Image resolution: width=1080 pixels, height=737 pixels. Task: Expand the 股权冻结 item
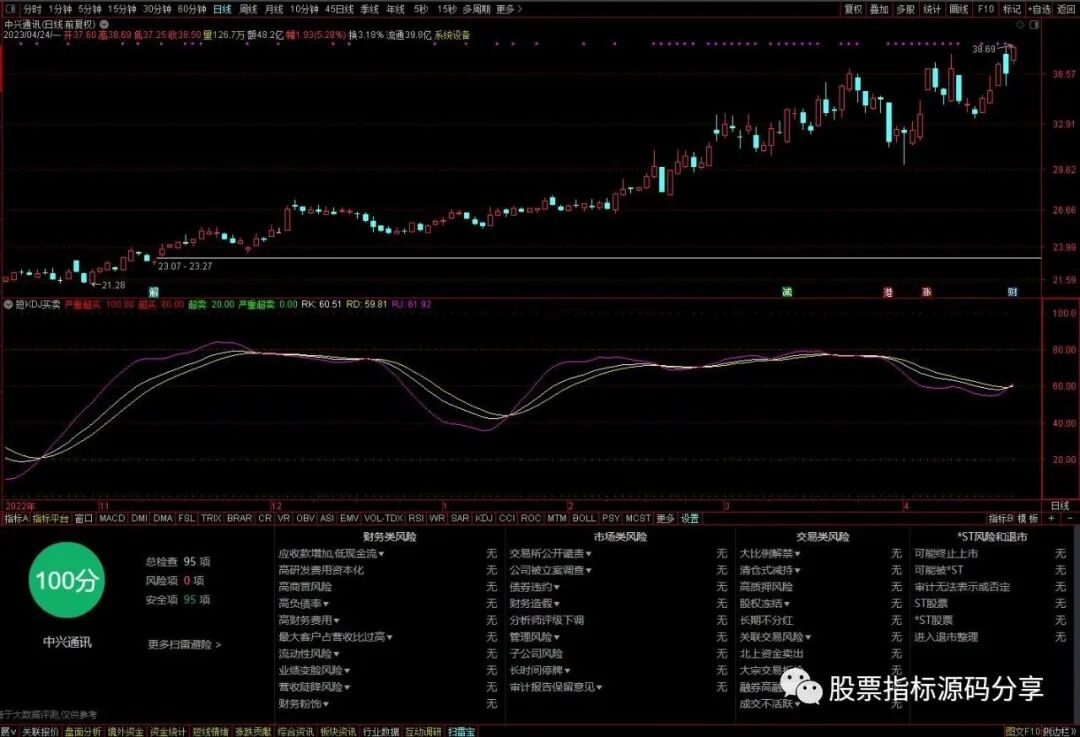[x=765, y=603]
